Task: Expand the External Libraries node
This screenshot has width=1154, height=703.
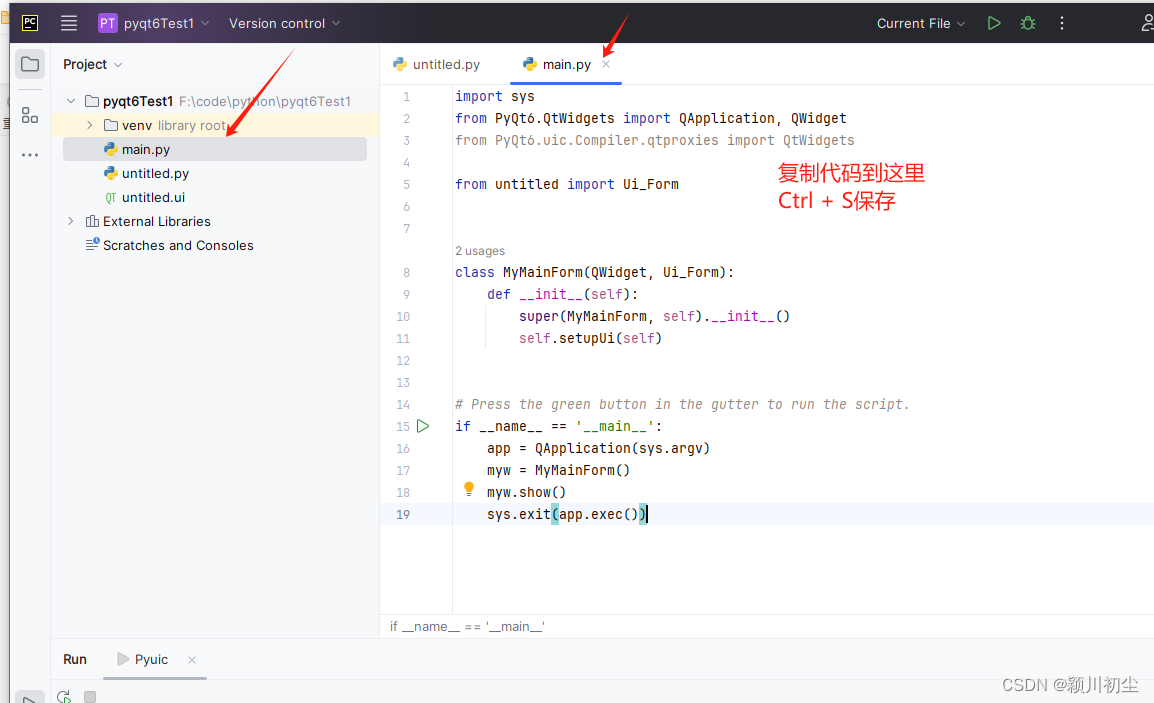Action: tap(68, 221)
